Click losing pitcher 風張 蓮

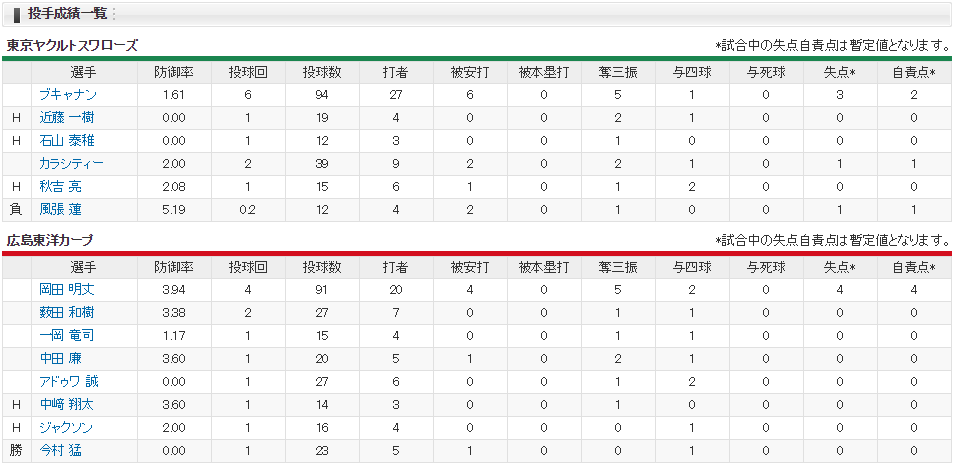[x=60, y=210]
